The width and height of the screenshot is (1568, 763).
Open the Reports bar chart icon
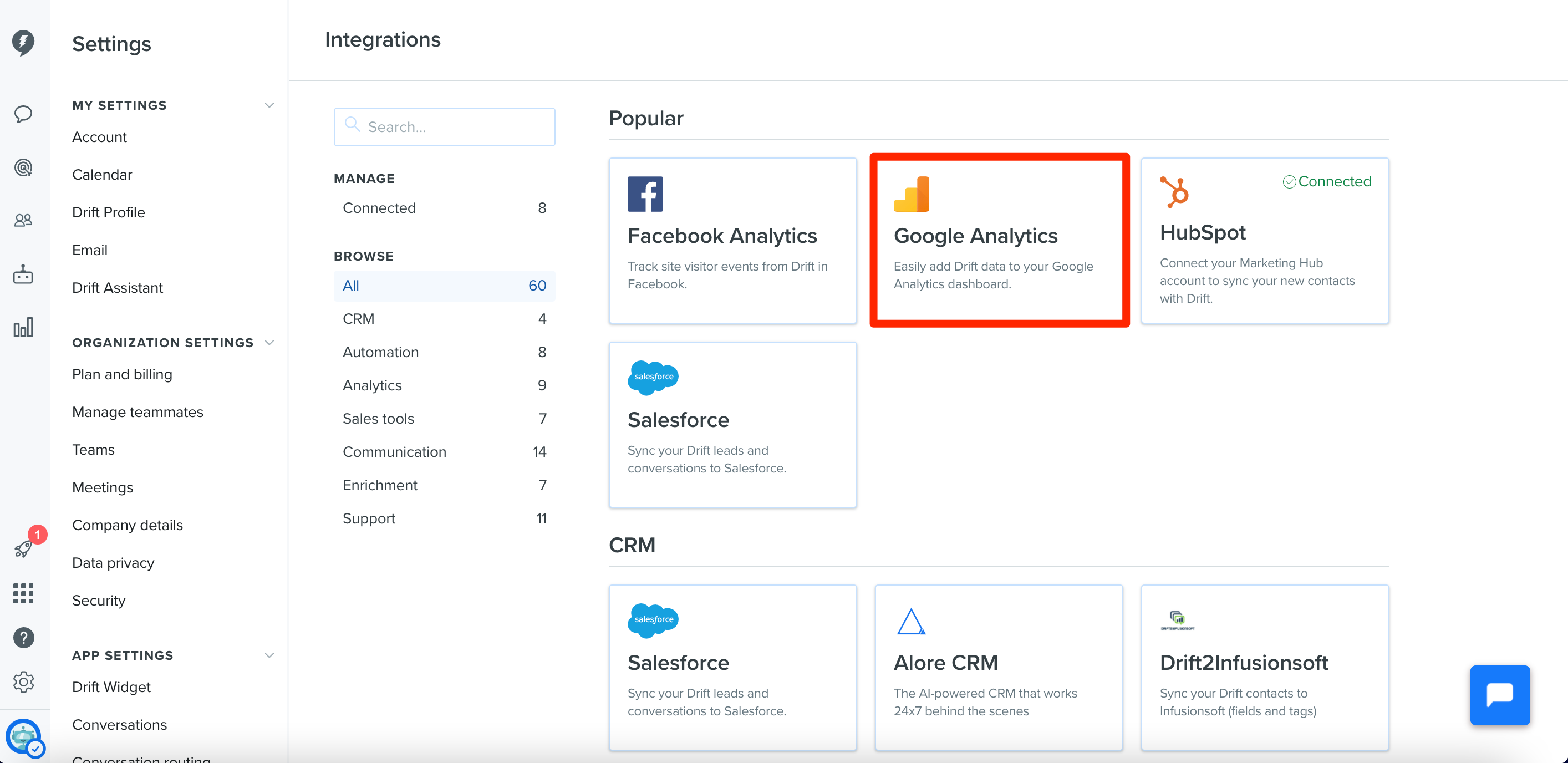click(23, 328)
